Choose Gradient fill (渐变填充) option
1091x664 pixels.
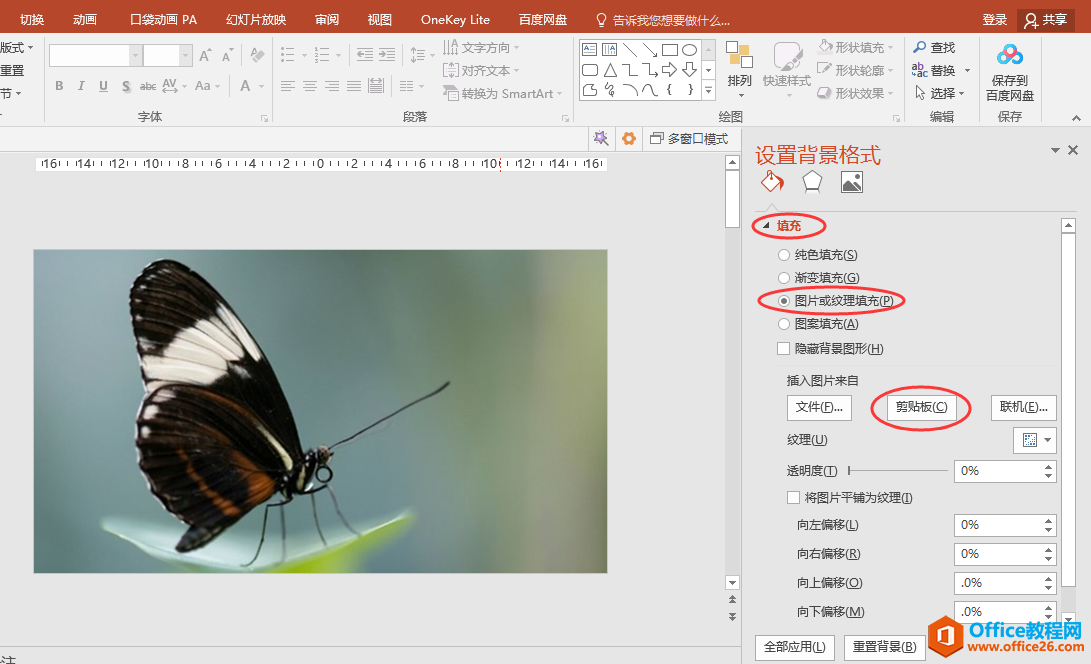point(784,278)
